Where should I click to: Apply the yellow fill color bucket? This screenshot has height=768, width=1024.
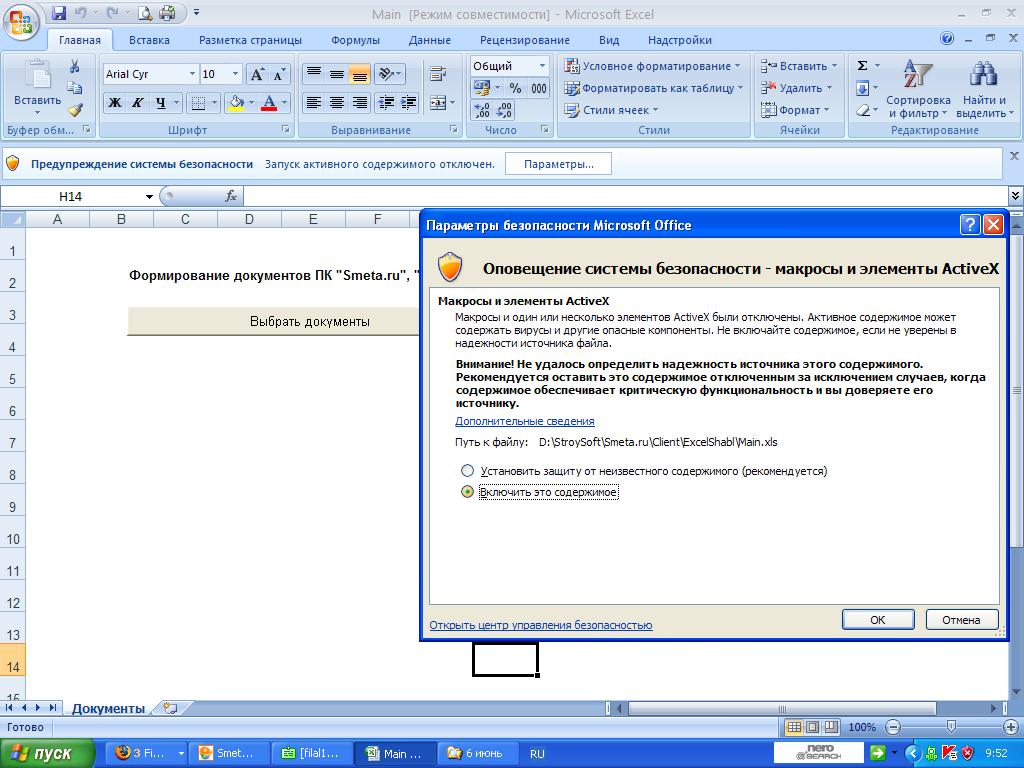coord(236,103)
